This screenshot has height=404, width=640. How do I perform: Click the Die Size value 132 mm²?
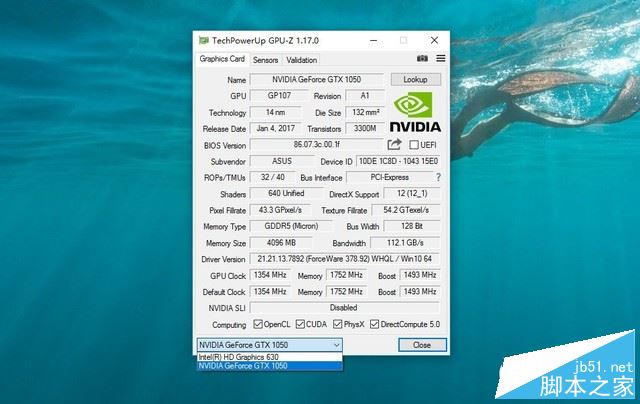click(x=365, y=112)
